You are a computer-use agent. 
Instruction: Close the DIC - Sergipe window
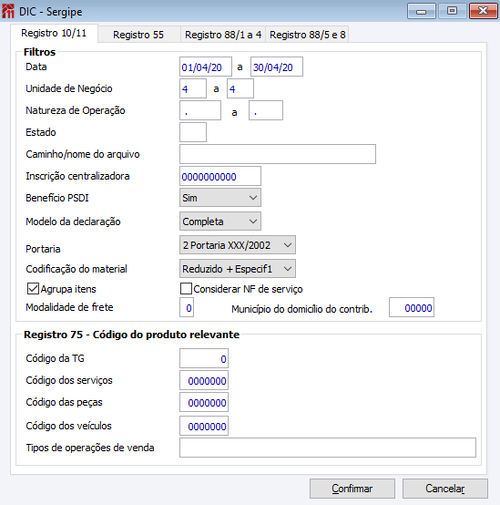483,11
